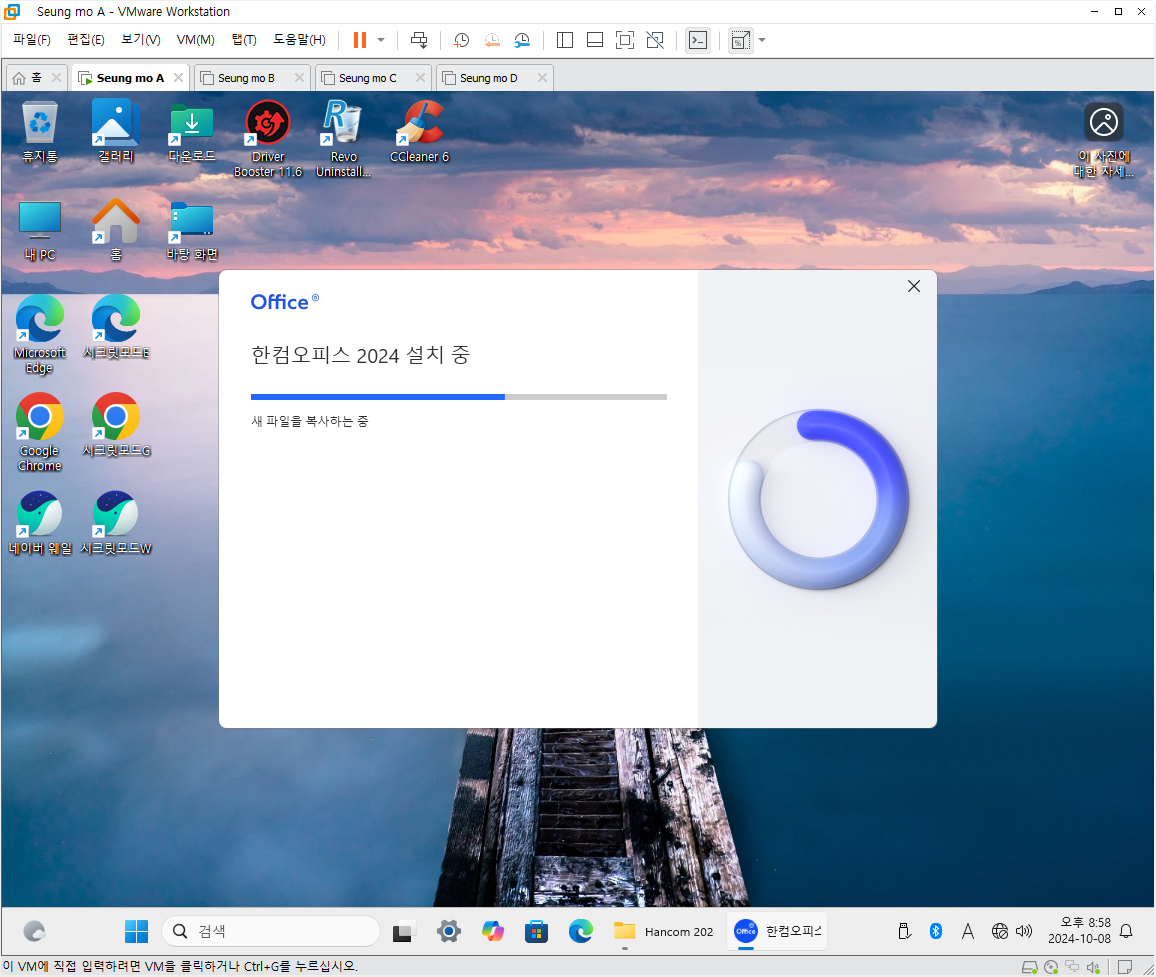Screen dimensions: 1156x977
Task: Click the 새 파일을 복사하는 중 status text
Action: (x=310, y=421)
